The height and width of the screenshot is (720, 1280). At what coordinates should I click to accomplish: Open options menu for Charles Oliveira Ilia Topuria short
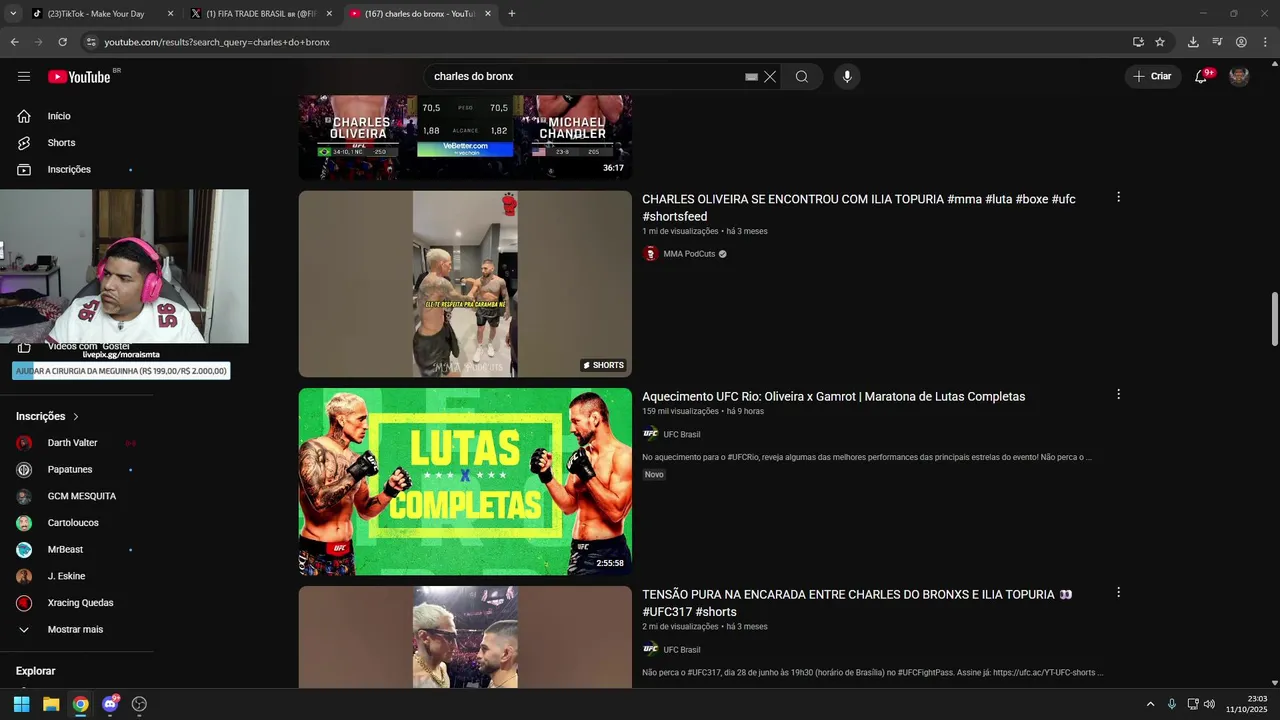click(x=1118, y=197)
